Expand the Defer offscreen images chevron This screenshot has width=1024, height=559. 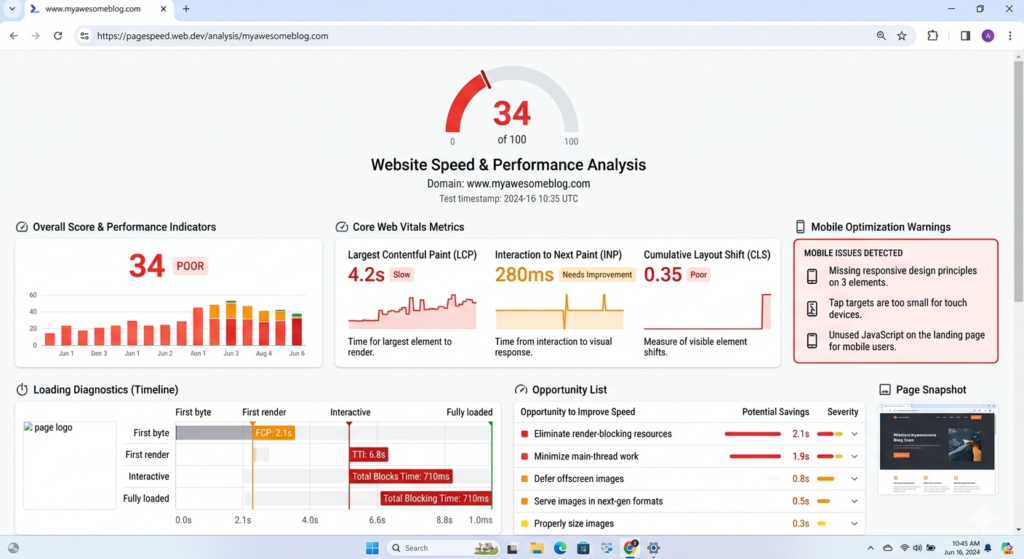pyautogui.click(x=854, y=479)
